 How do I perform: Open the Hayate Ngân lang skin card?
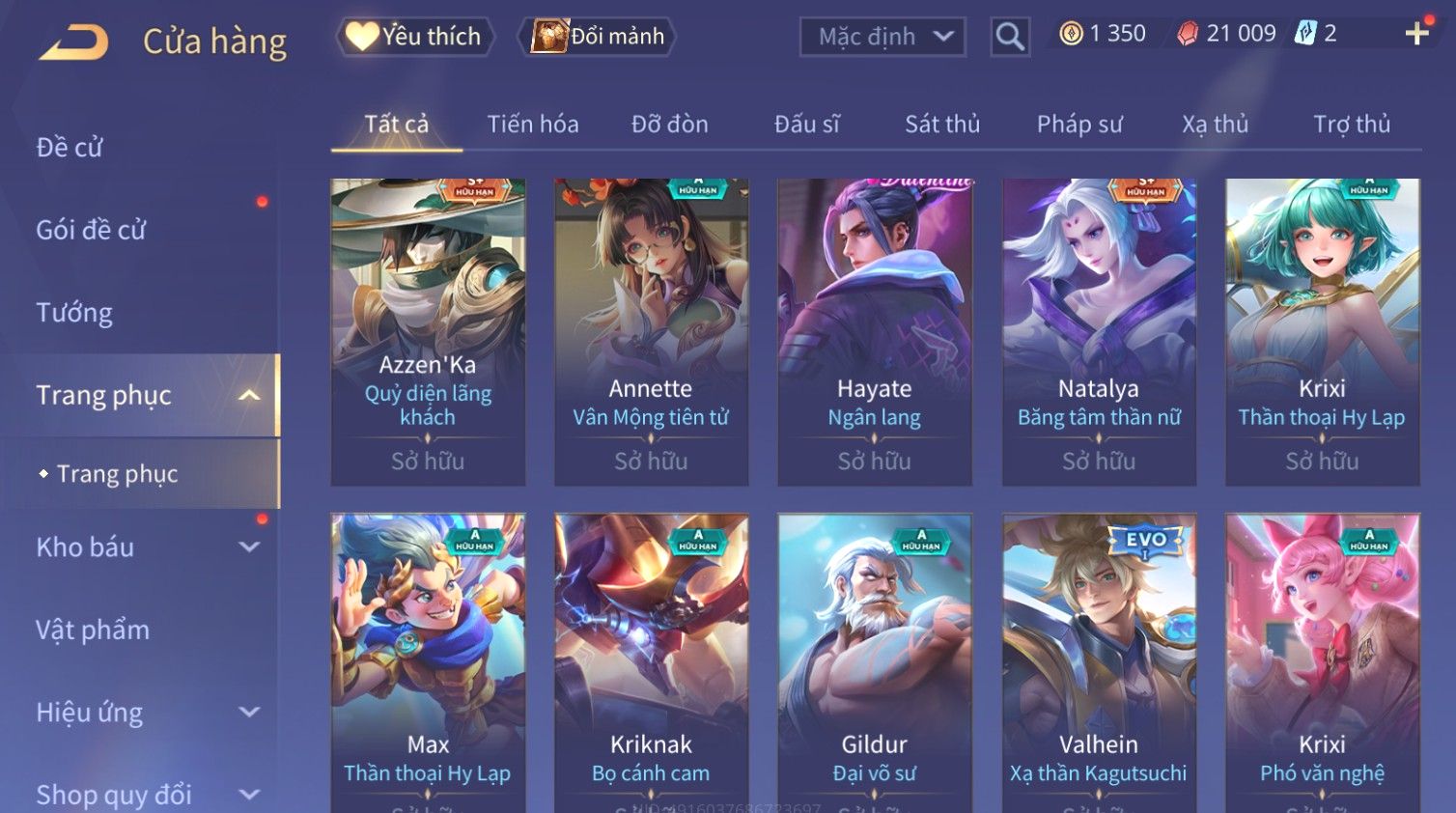click(x=875, y=331)
